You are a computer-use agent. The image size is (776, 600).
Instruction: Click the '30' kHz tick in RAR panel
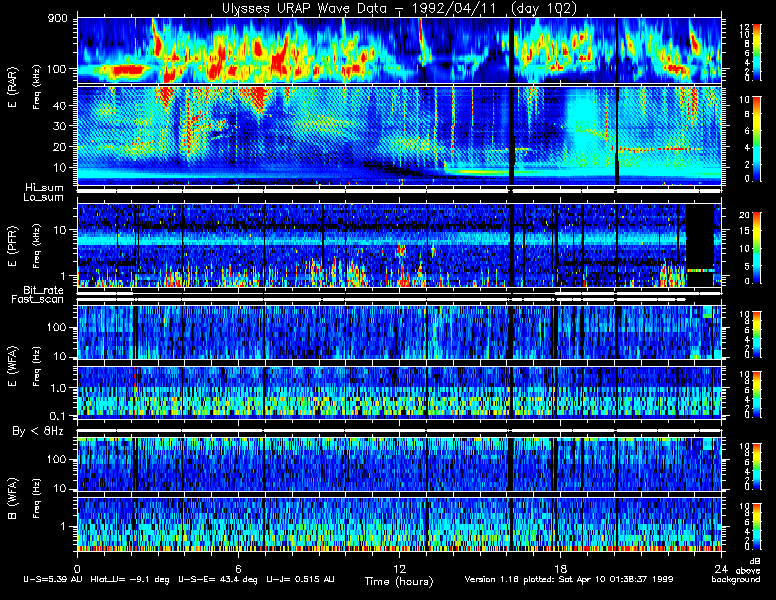[59, 126]
